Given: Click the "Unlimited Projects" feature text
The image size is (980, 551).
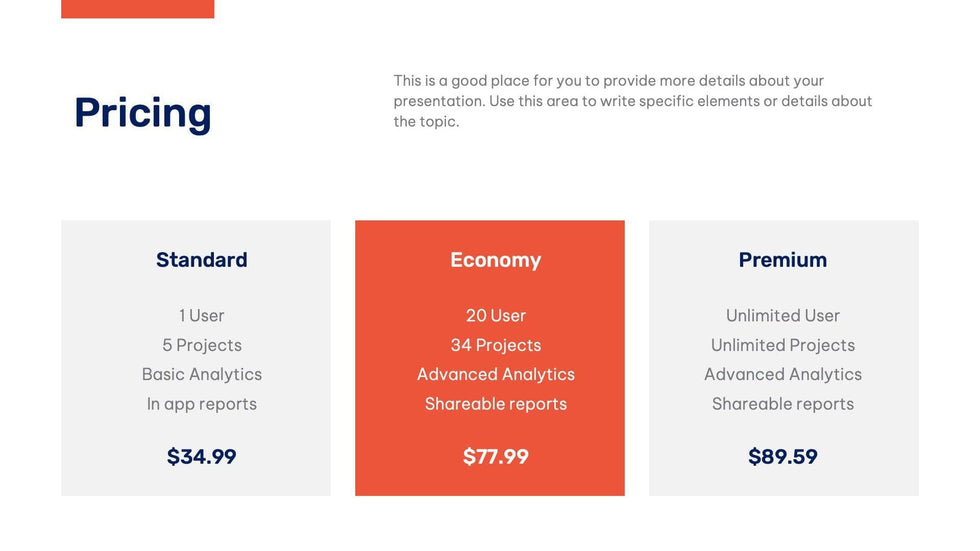Looking at the screenshot, I should (x=782, y=345).
